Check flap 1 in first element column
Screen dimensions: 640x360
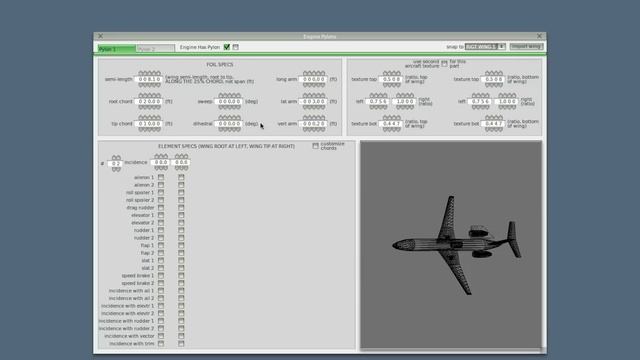coord(161,245)
